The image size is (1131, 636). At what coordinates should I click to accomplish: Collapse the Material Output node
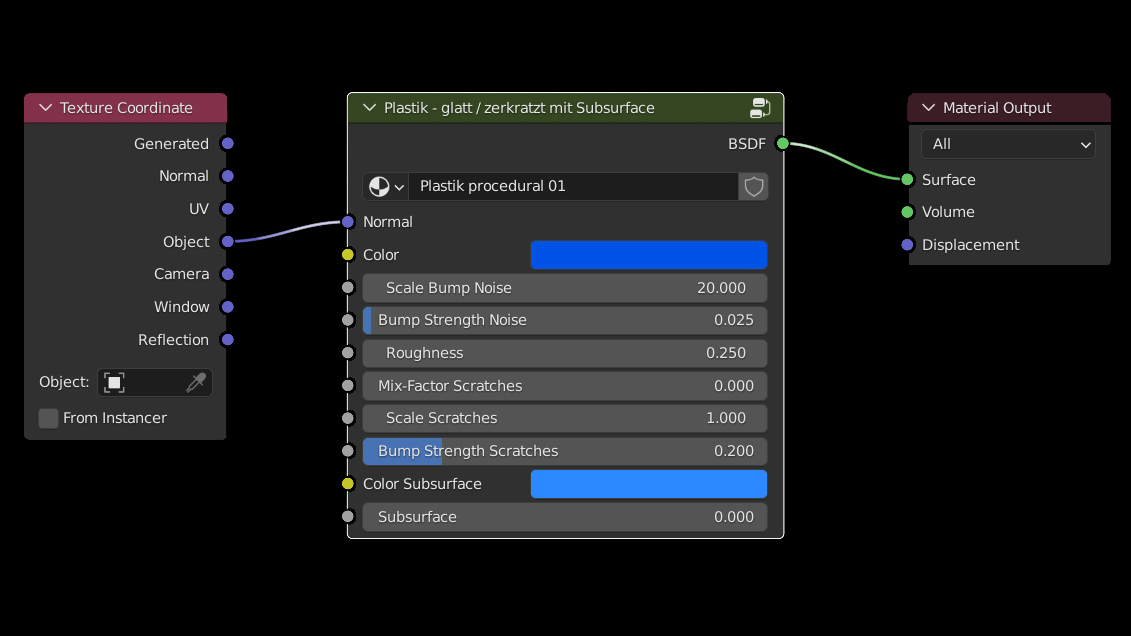pos(928,108)
